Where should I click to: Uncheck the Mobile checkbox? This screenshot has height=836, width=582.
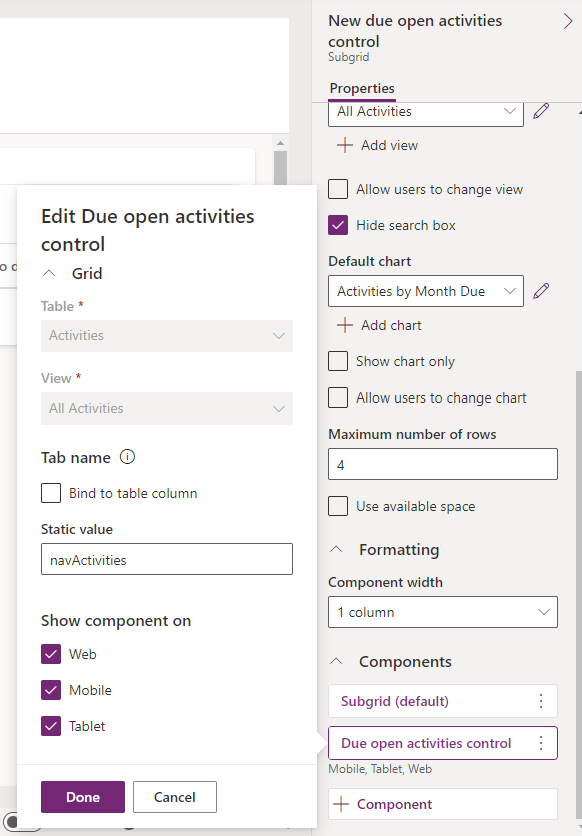point(51,690)
